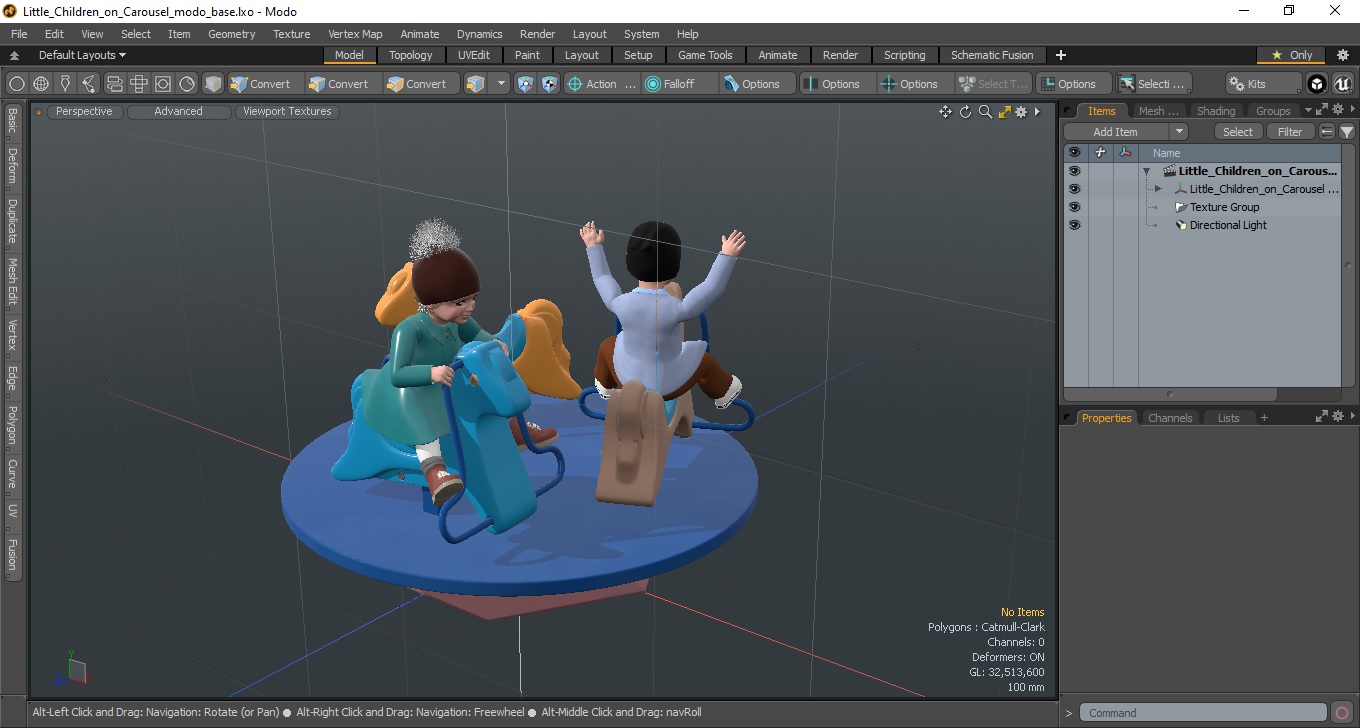Open the Render menu
The height and width of the screenshot is (728, 1360).
coord(537,34)
